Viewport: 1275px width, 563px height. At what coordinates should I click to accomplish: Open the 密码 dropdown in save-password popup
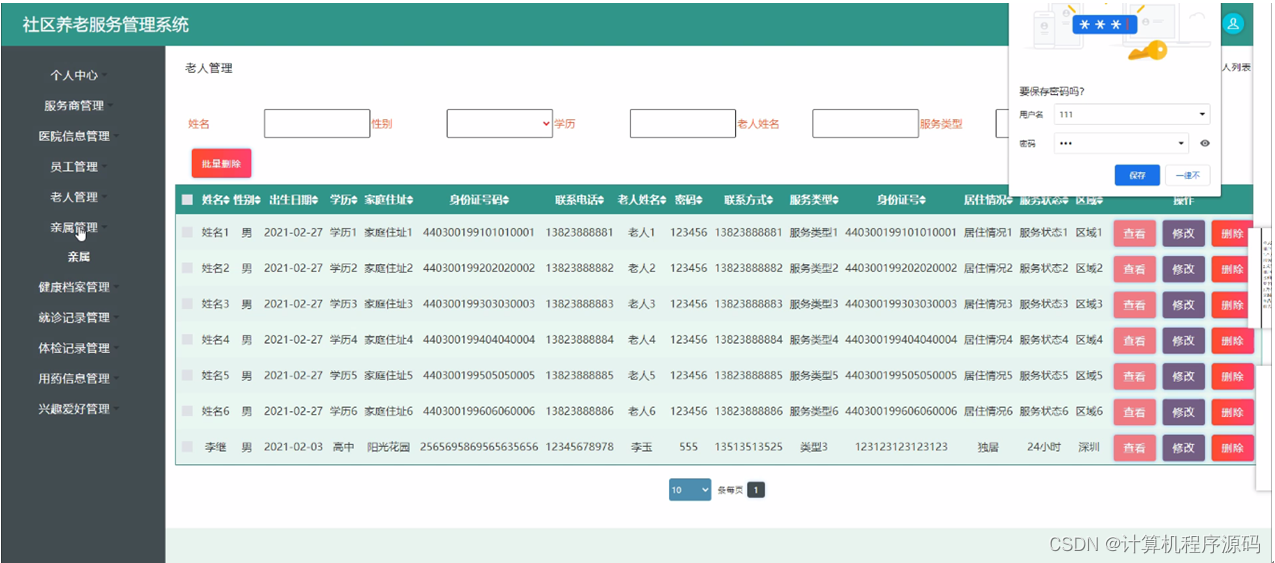coord(1121,143)
